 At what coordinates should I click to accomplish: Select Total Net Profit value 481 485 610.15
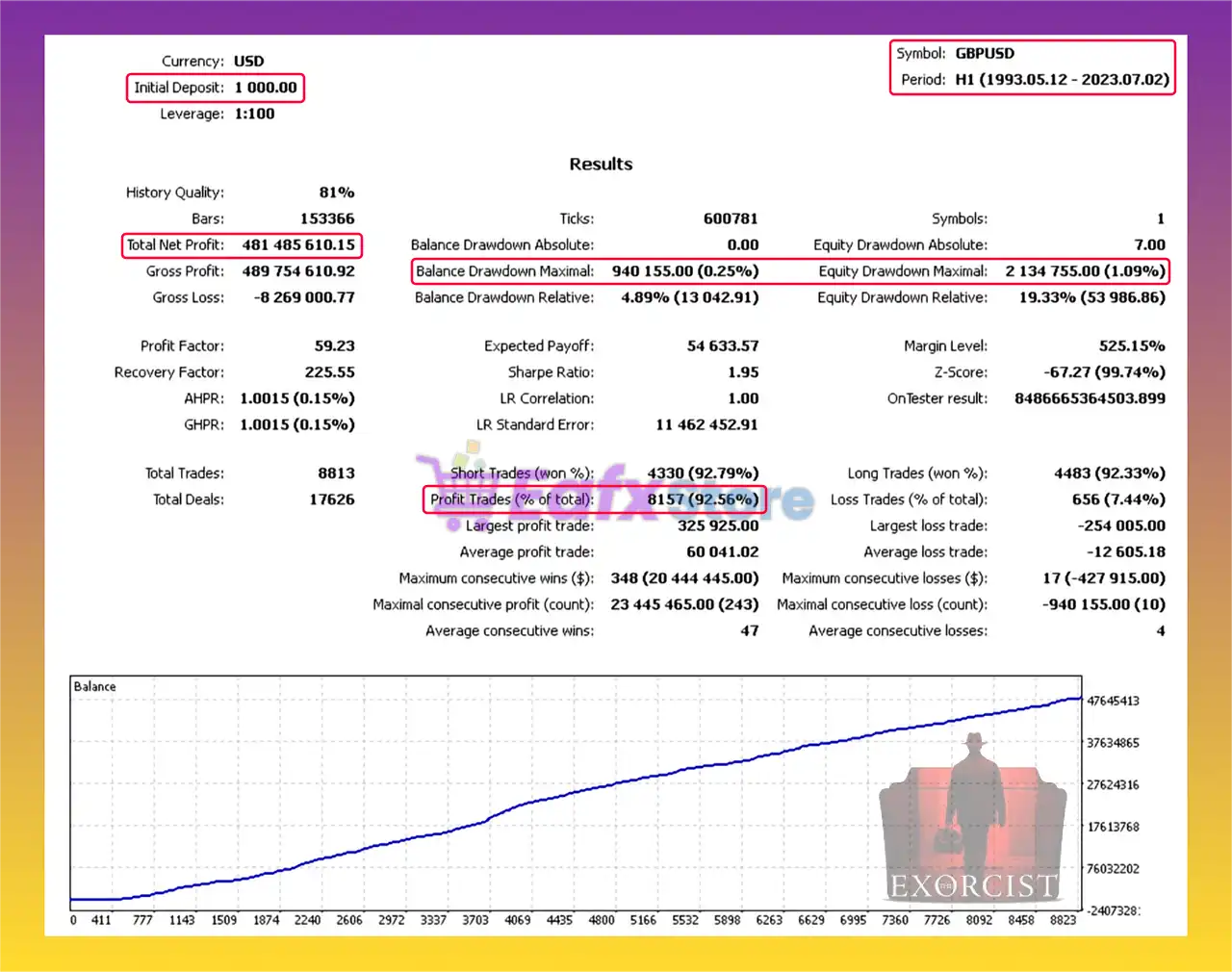point(298,245)
